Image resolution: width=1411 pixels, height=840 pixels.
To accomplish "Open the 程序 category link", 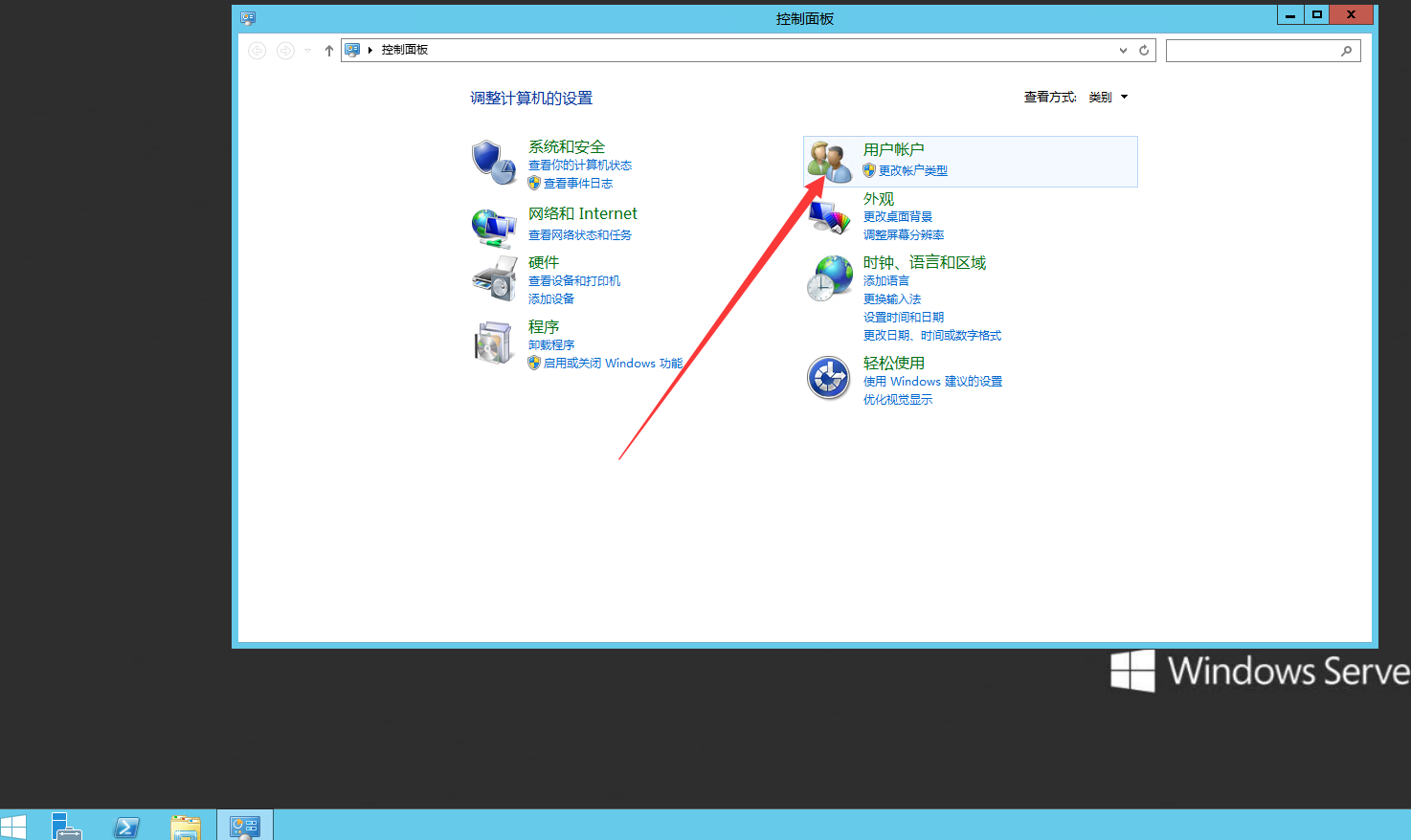I will coord(544,326).
